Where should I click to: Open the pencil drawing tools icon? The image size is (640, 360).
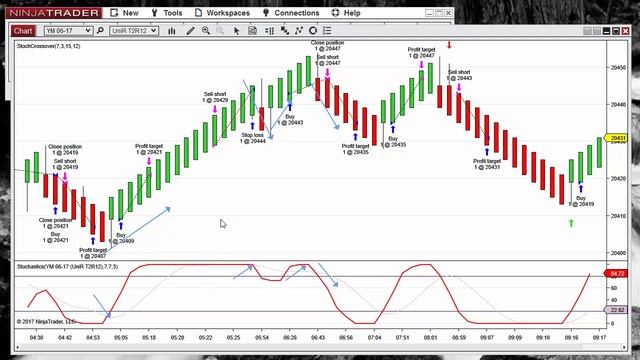coord(190,31)
